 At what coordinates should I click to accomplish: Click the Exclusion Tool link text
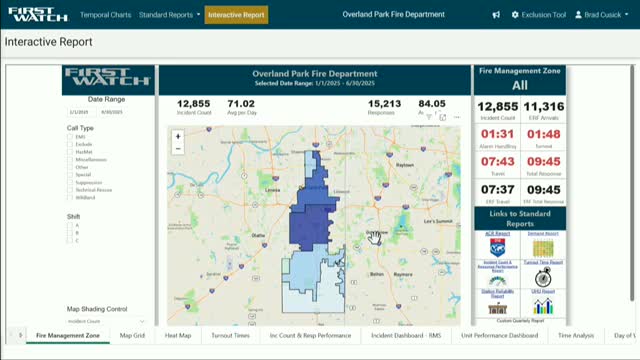click(x=544, y=15)
